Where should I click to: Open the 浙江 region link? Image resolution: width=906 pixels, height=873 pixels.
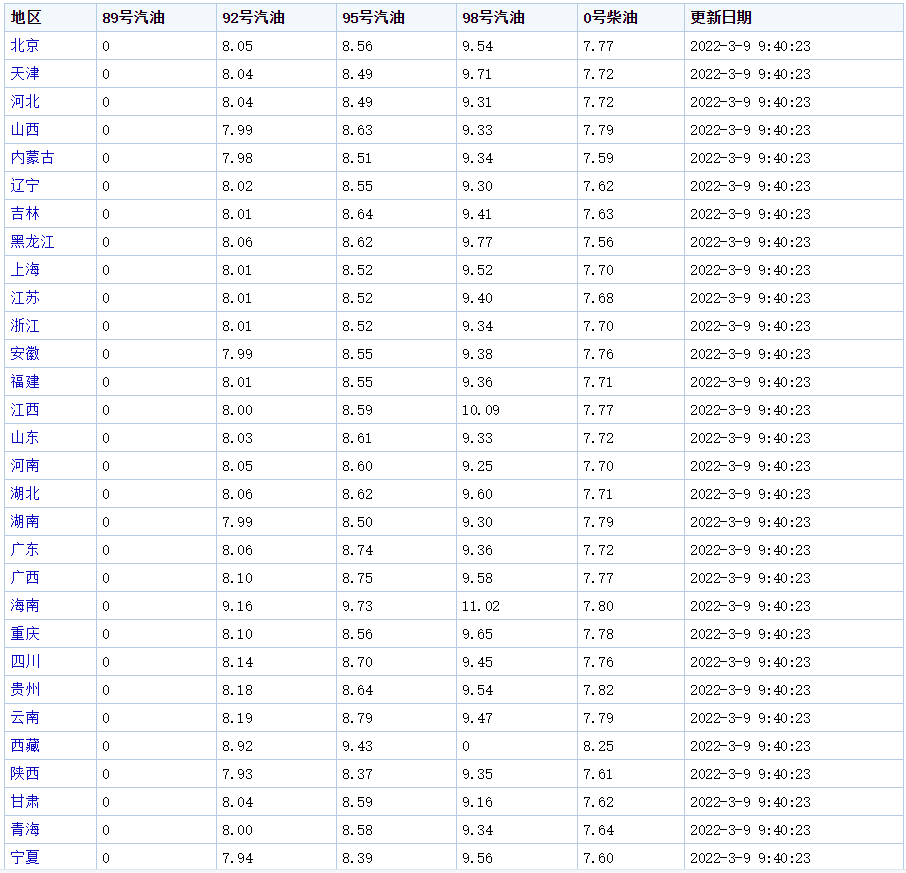pyautogui.click(x=25, y=326)
